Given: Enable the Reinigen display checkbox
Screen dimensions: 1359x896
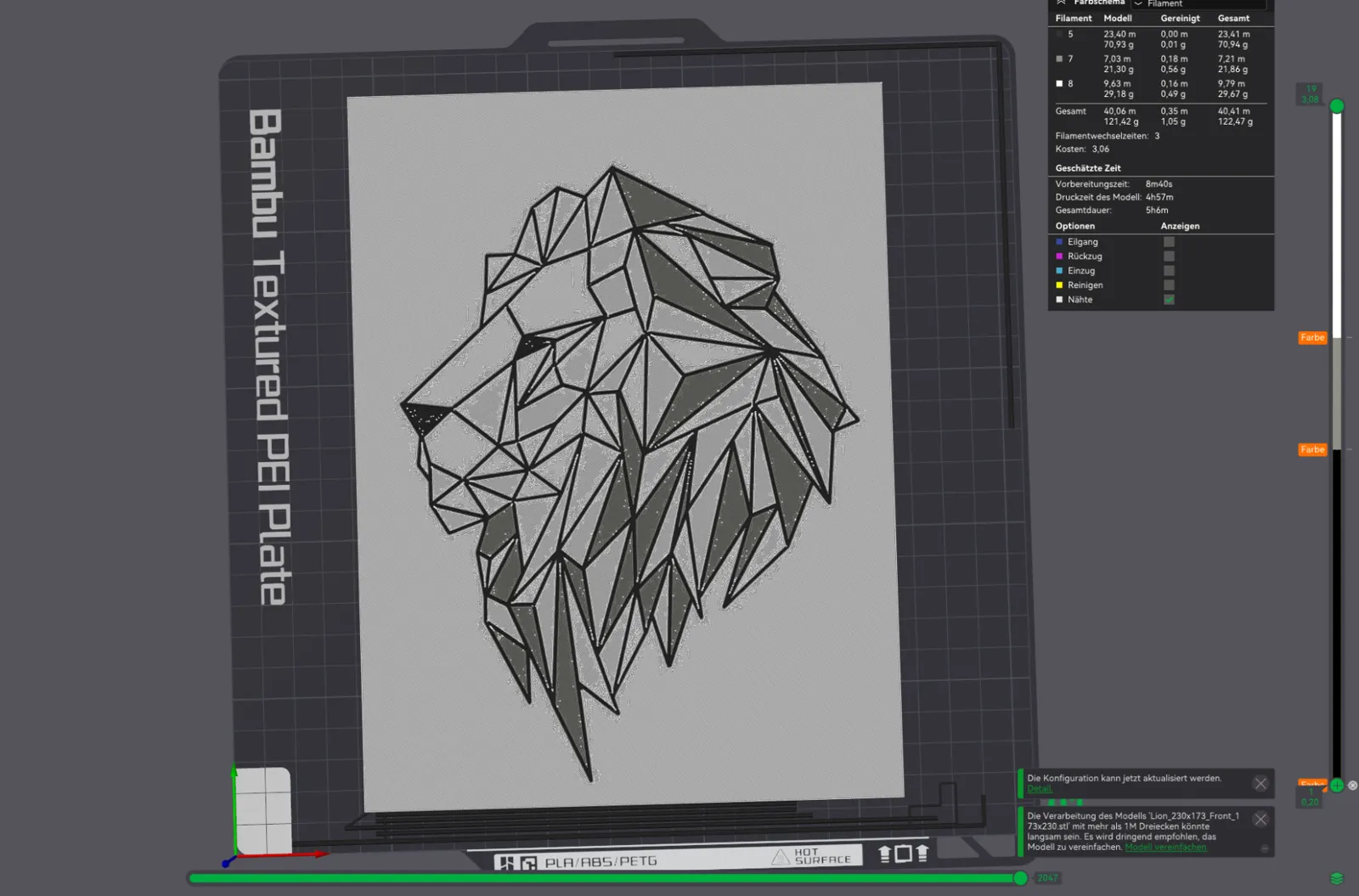Looking at the screenshot, I should coord(1169,285).
